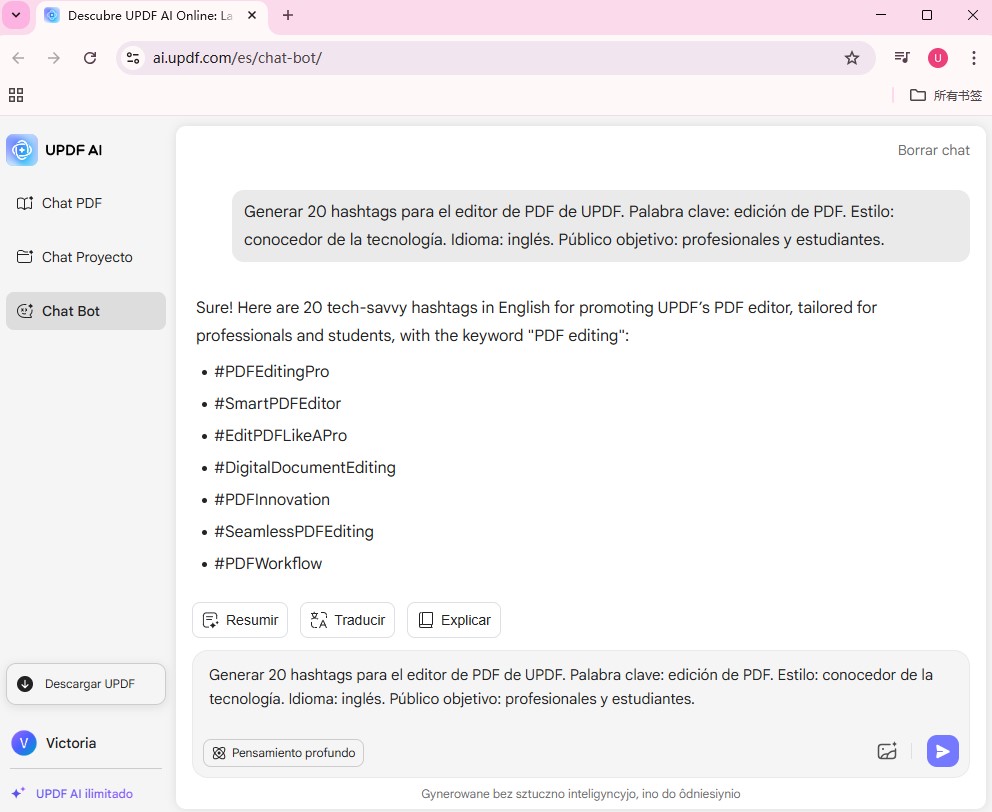
Task: Go forward in browser history
Action: [54, 58]
